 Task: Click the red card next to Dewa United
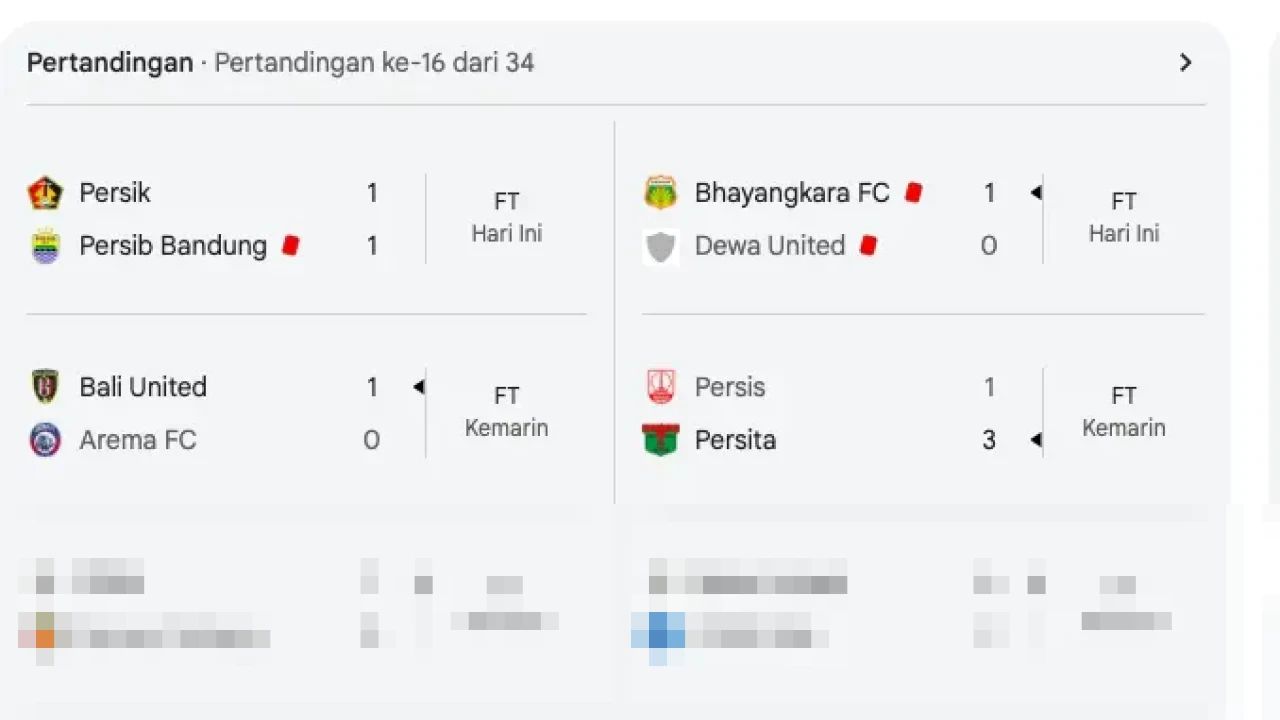[868, 244]
